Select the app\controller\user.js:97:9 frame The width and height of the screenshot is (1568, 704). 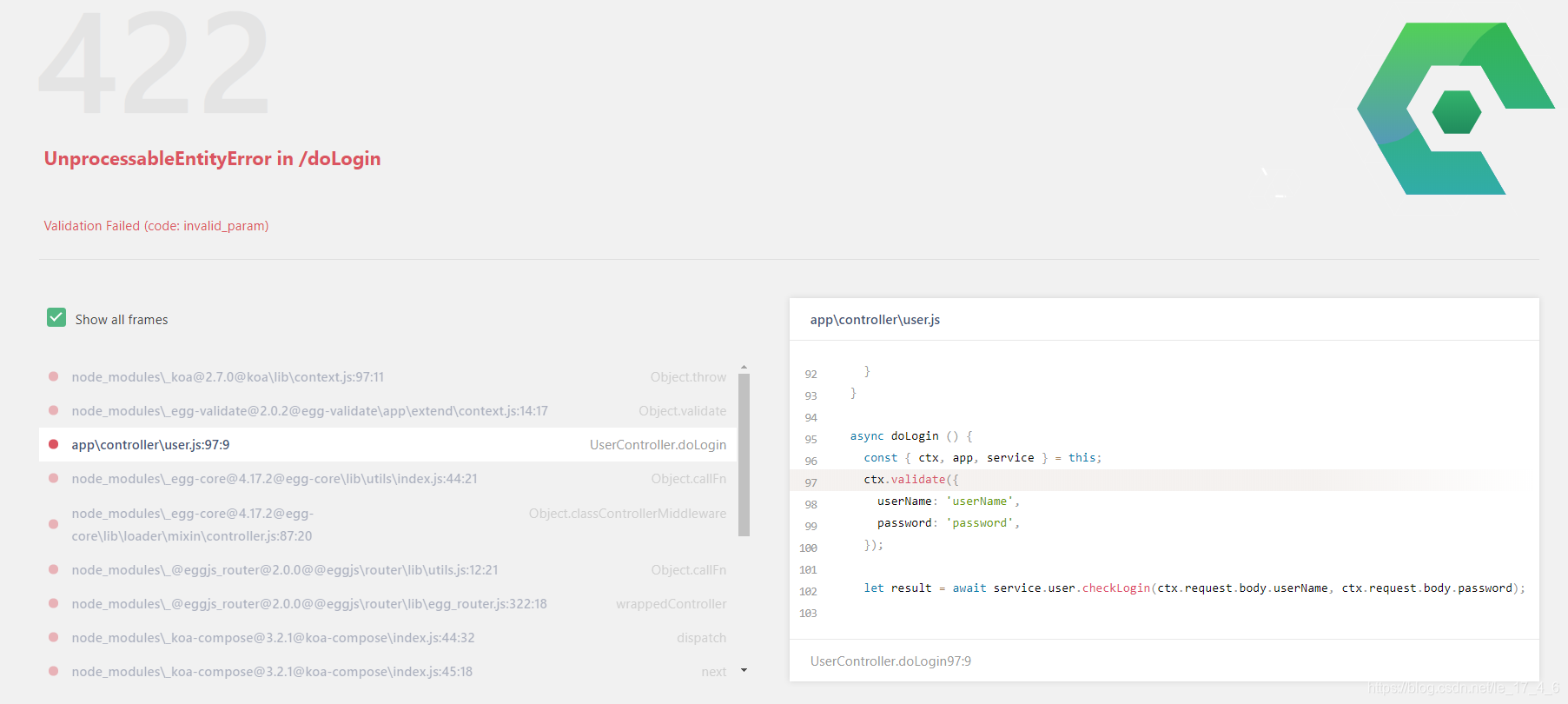387,445
